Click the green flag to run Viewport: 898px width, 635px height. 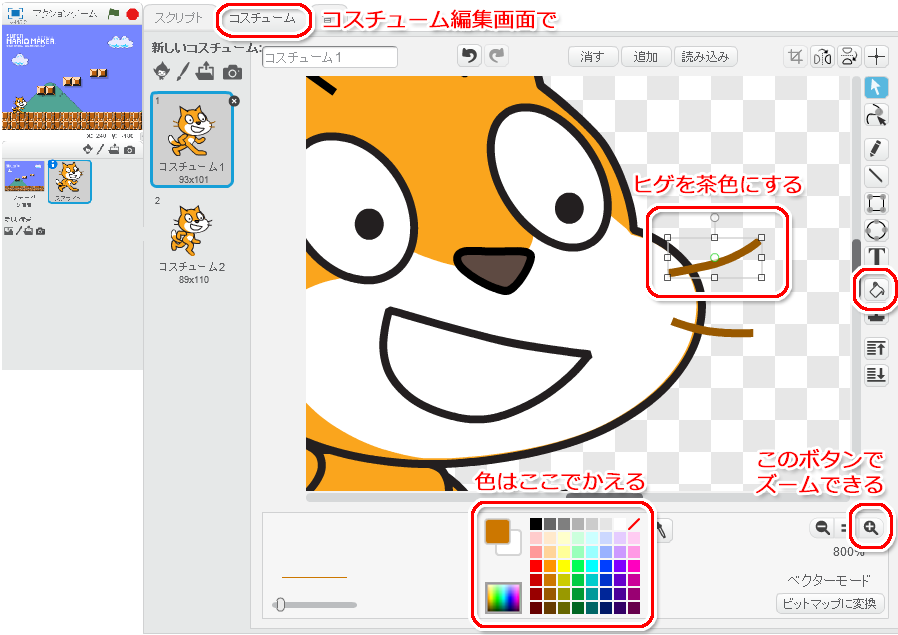click(x=114, y=14)
